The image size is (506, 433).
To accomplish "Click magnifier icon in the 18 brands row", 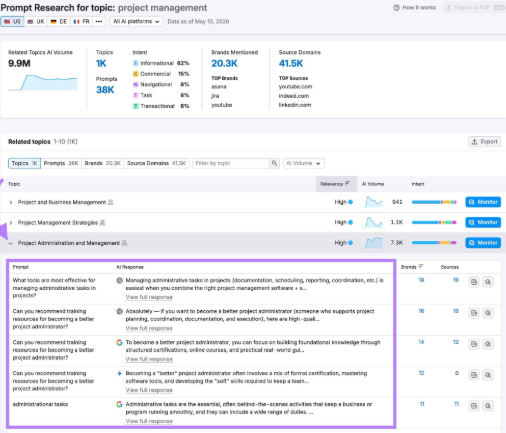I will (488, 282).
